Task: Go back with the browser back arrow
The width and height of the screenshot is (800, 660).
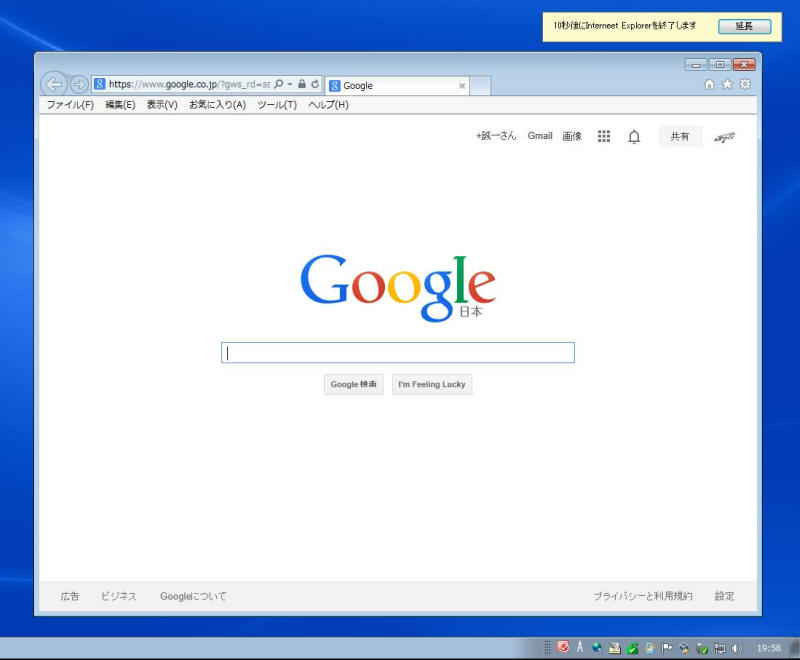Action: tap(54, 84)
